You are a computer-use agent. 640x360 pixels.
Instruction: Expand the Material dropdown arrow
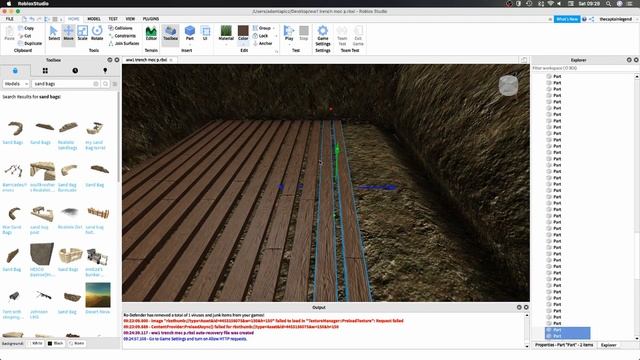pyautogui.click(x=226, y=44)
